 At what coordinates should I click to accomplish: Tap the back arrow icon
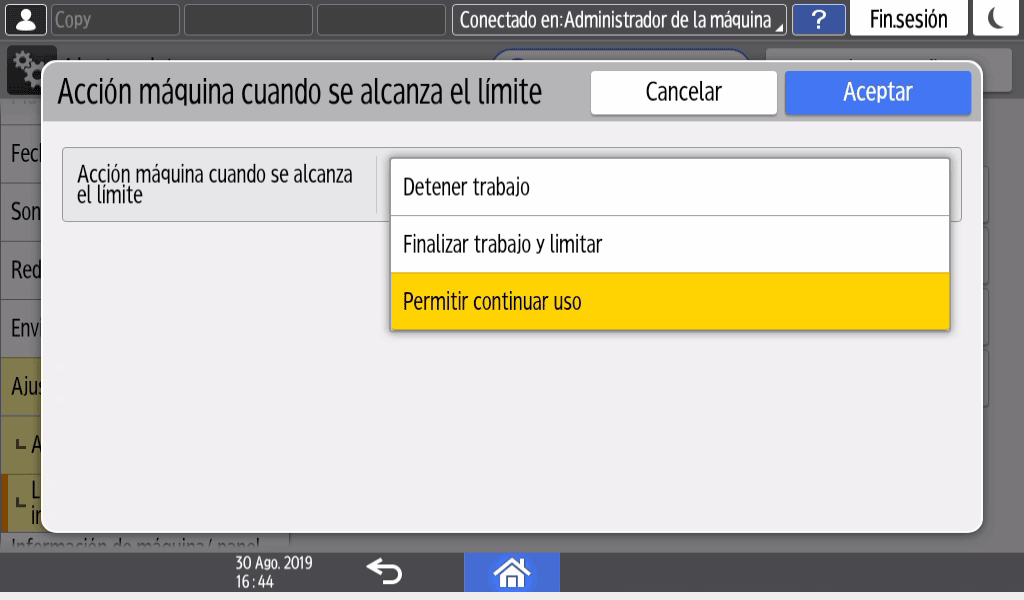coord(384,572)
